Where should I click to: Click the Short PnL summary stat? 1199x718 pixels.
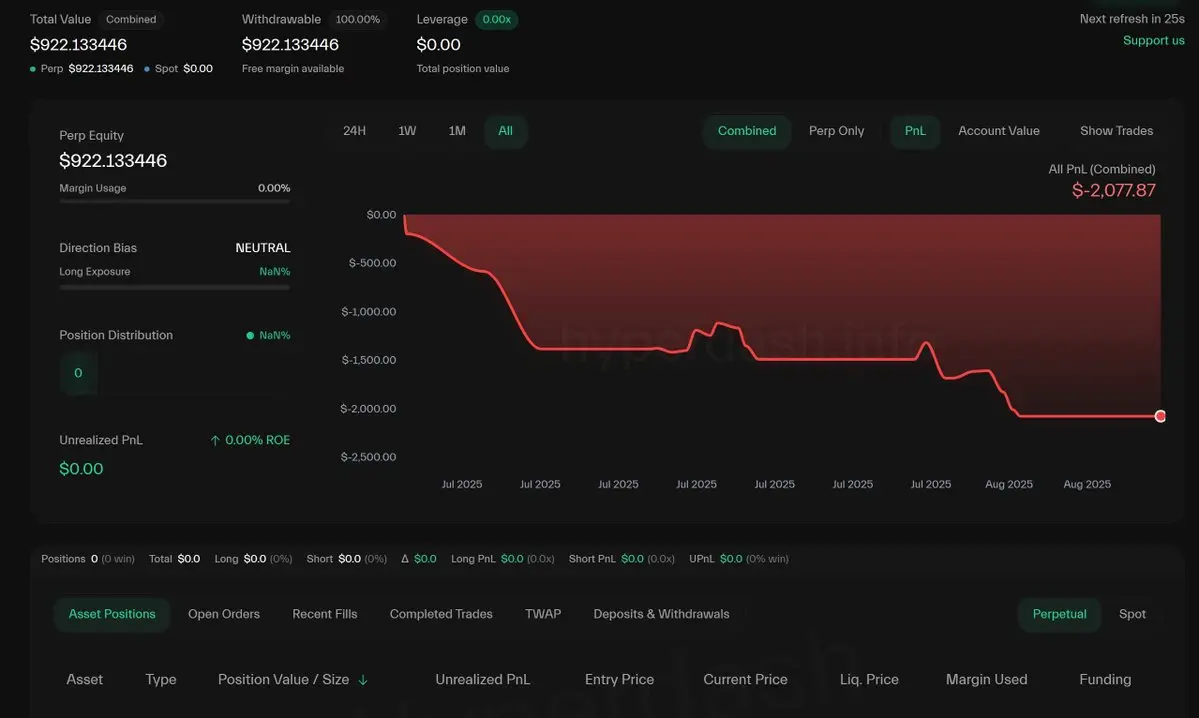622,559
